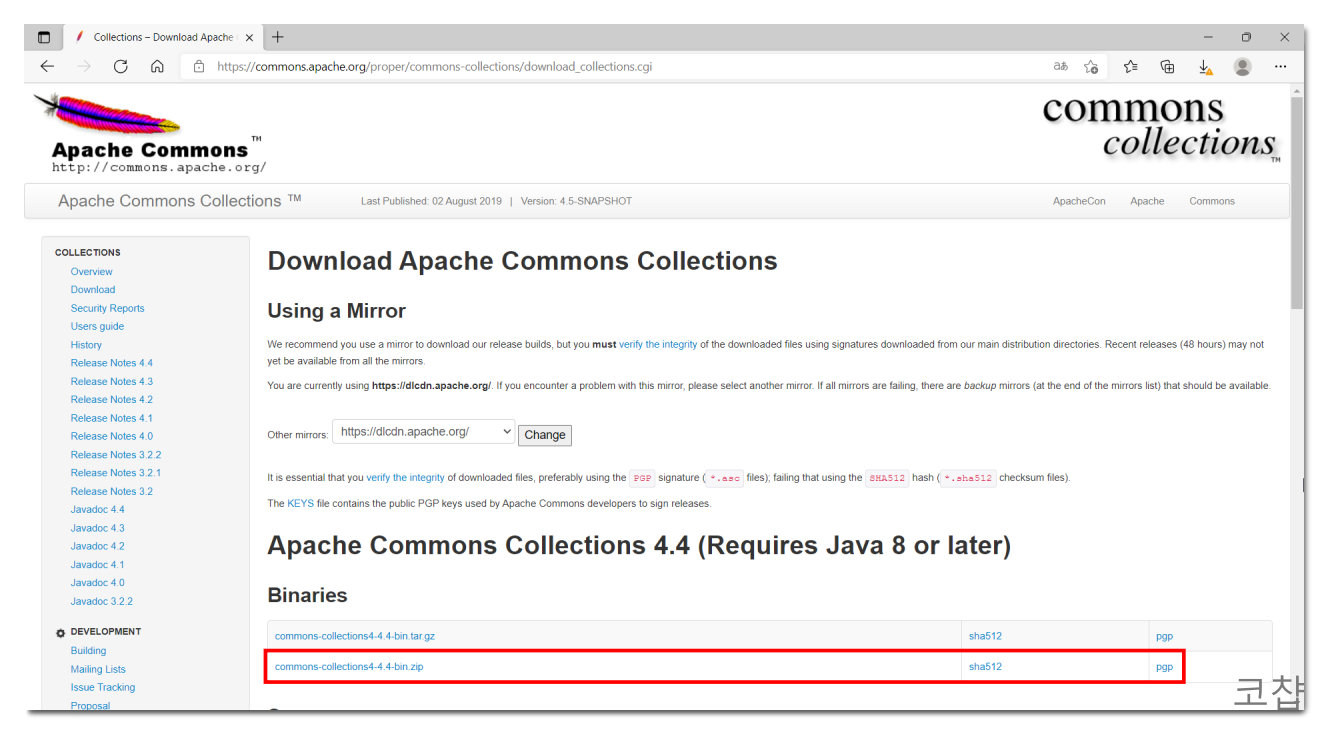Open Security Reports in sidebar
Viewport: 1328px width, 734px height.
pos(107,308)
